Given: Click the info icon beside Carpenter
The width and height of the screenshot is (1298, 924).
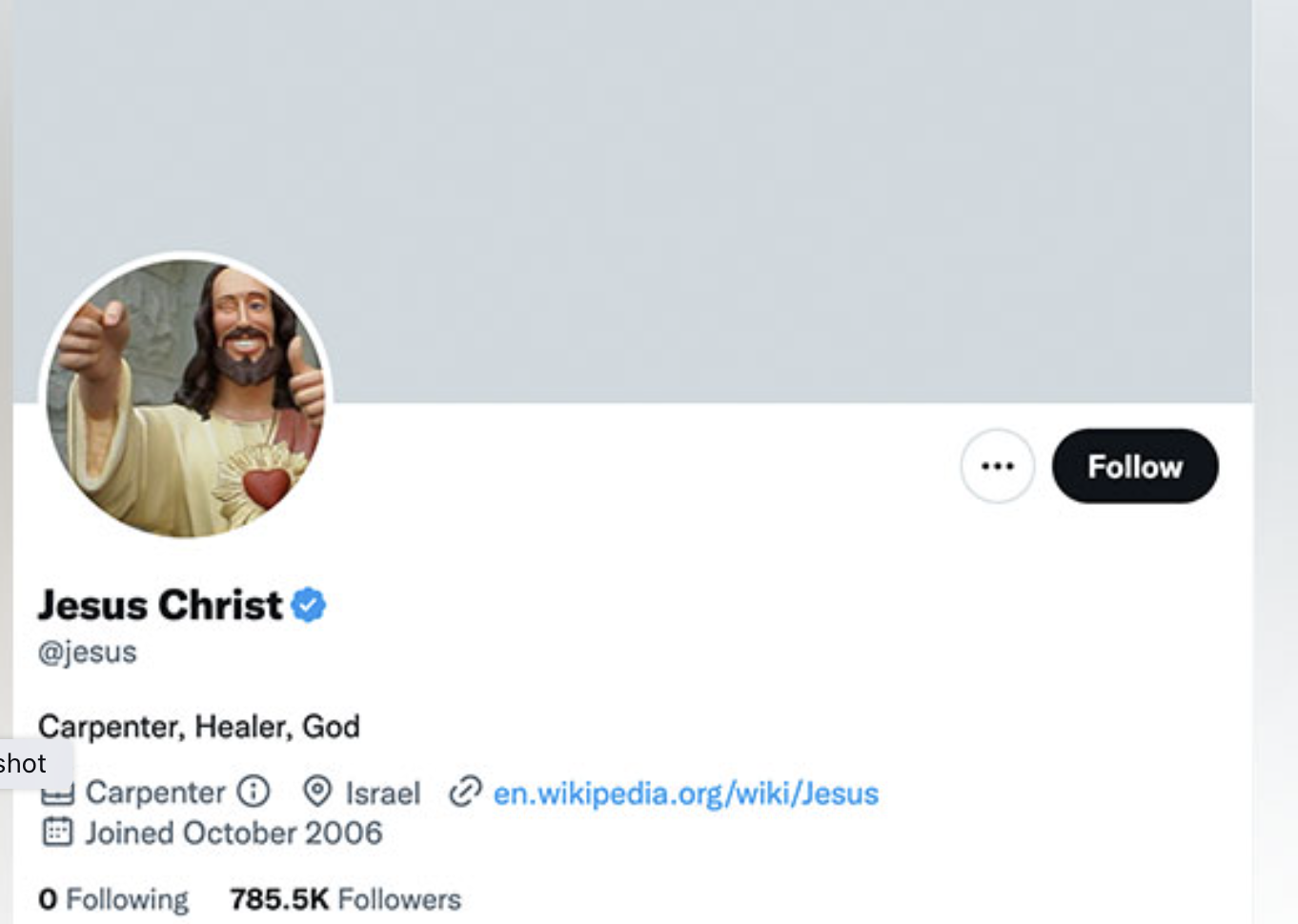Looking at the screenshot, I should click(x=254, y=791).
